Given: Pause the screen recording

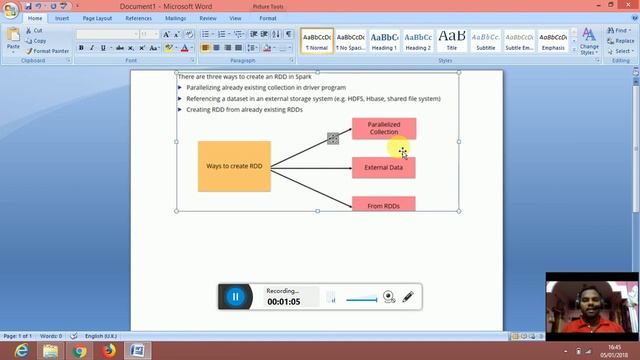Looking at the screenshot, I should click(236, 297).
